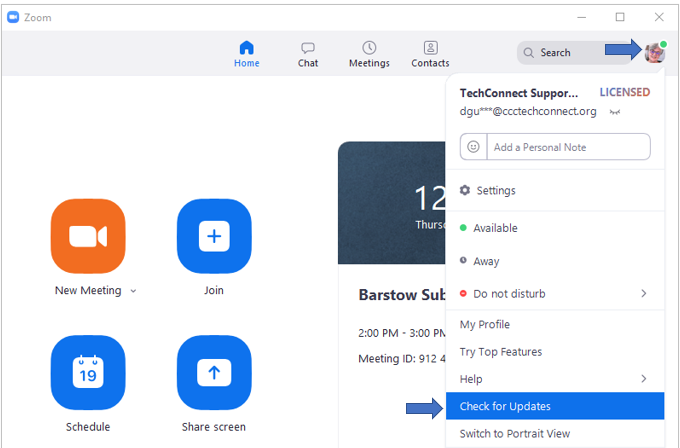This screenshot has width=680, height=448.
Task: Click the 2:00 PM - 3:00 PM meeting time
Action: (402, 333)
